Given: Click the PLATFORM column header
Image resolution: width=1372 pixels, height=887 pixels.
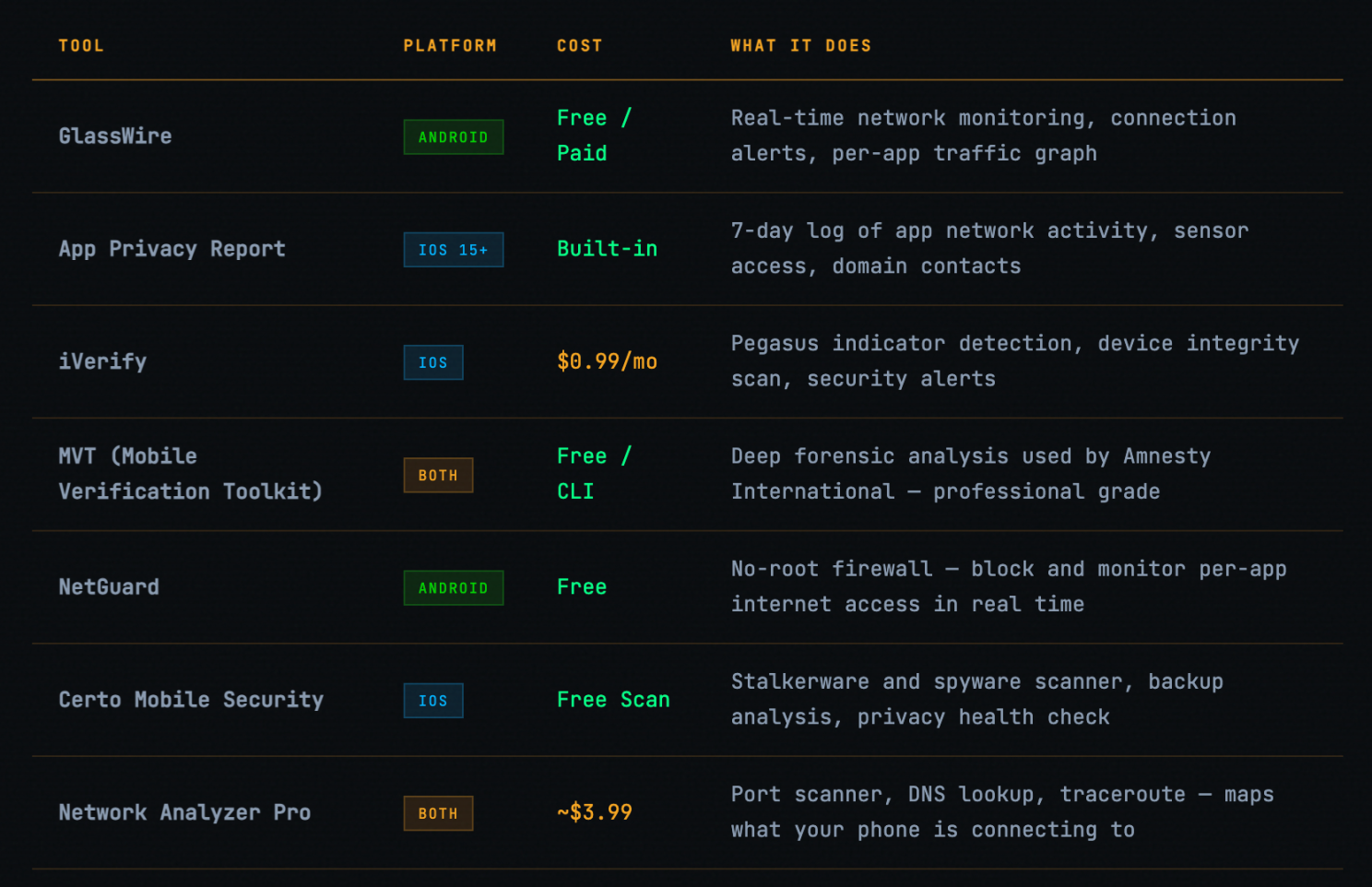Looking at the screenshot, I should click(450, 46).
